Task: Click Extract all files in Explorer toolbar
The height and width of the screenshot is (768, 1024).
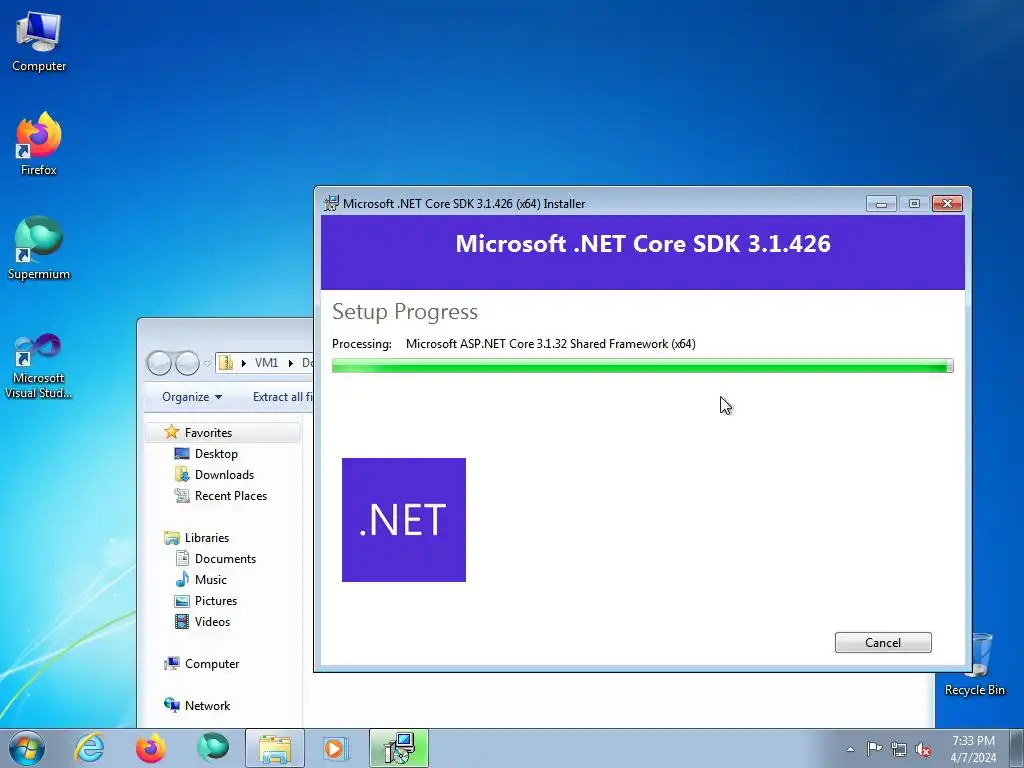Action: coord(282,397)
